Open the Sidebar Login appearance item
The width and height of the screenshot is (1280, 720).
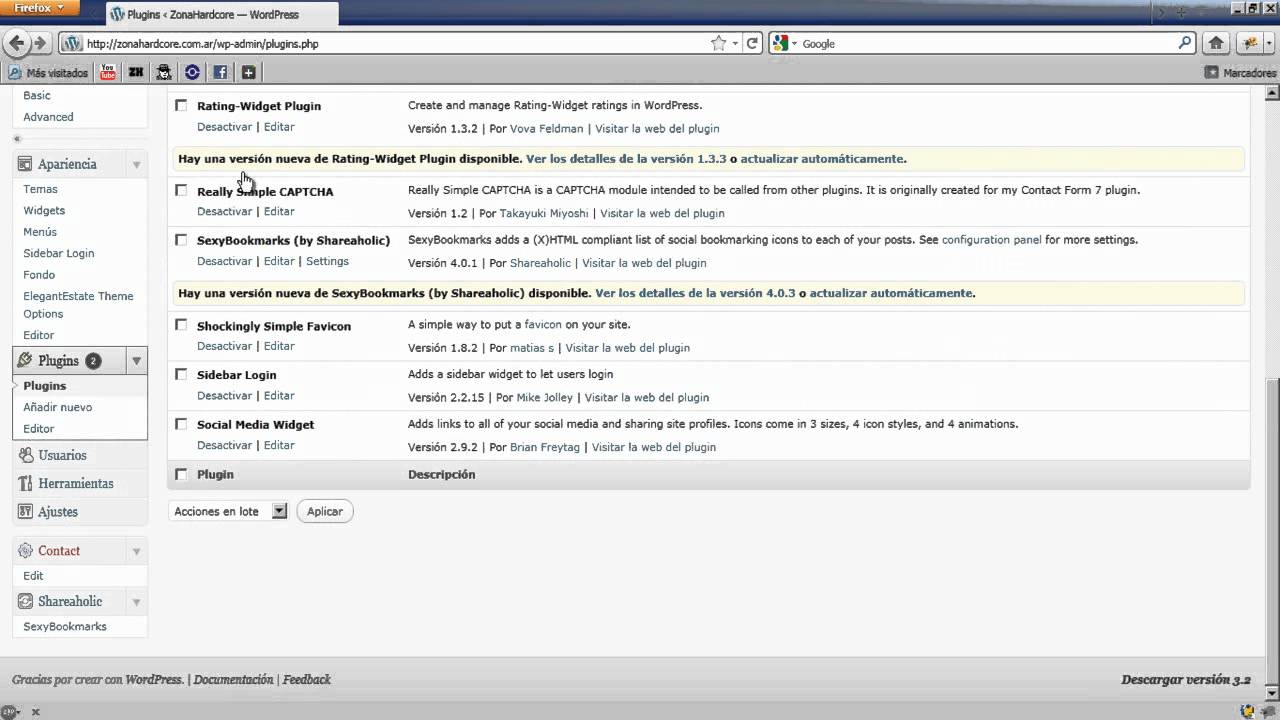coord(59,253)
